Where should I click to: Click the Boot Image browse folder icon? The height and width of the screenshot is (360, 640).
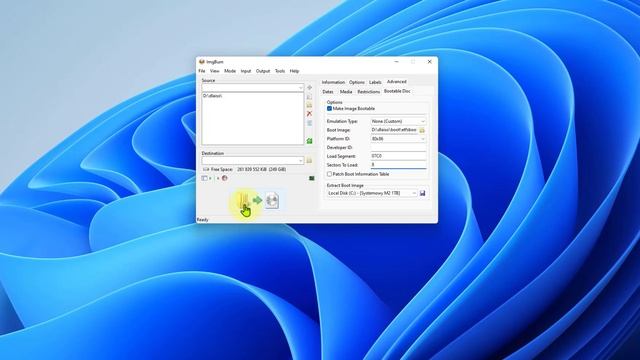click(x=422, y=130)
